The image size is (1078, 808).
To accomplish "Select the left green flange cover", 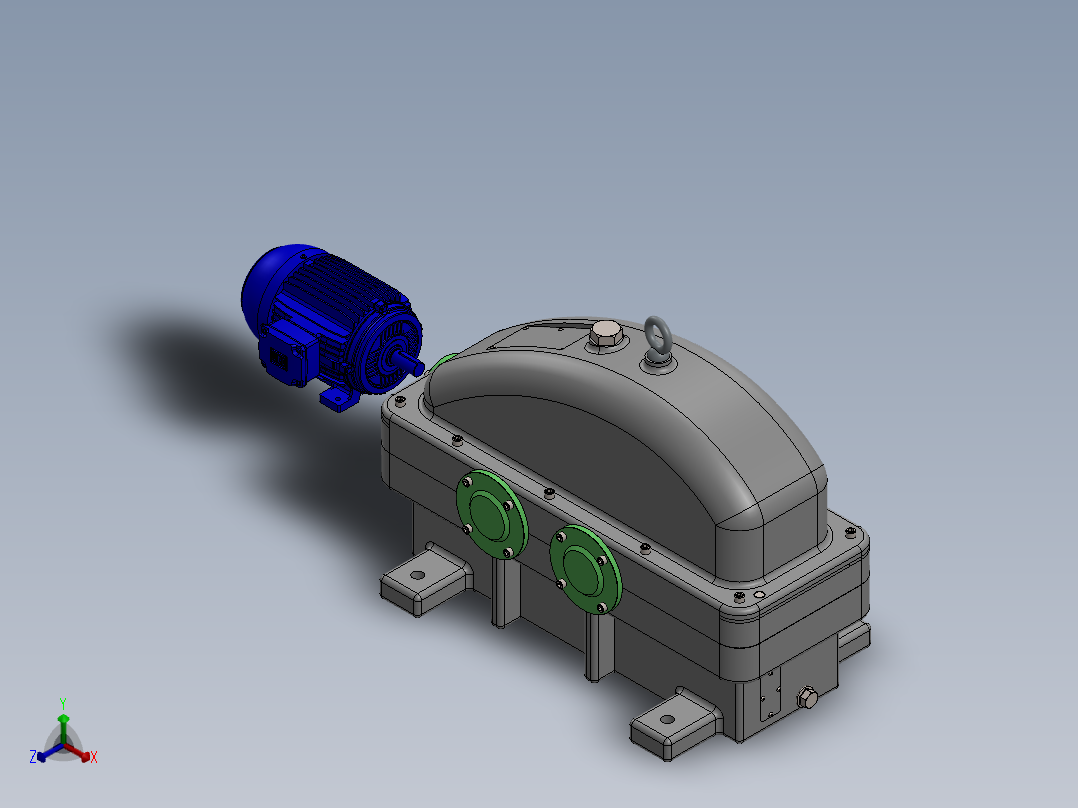I will pos(492,514).
